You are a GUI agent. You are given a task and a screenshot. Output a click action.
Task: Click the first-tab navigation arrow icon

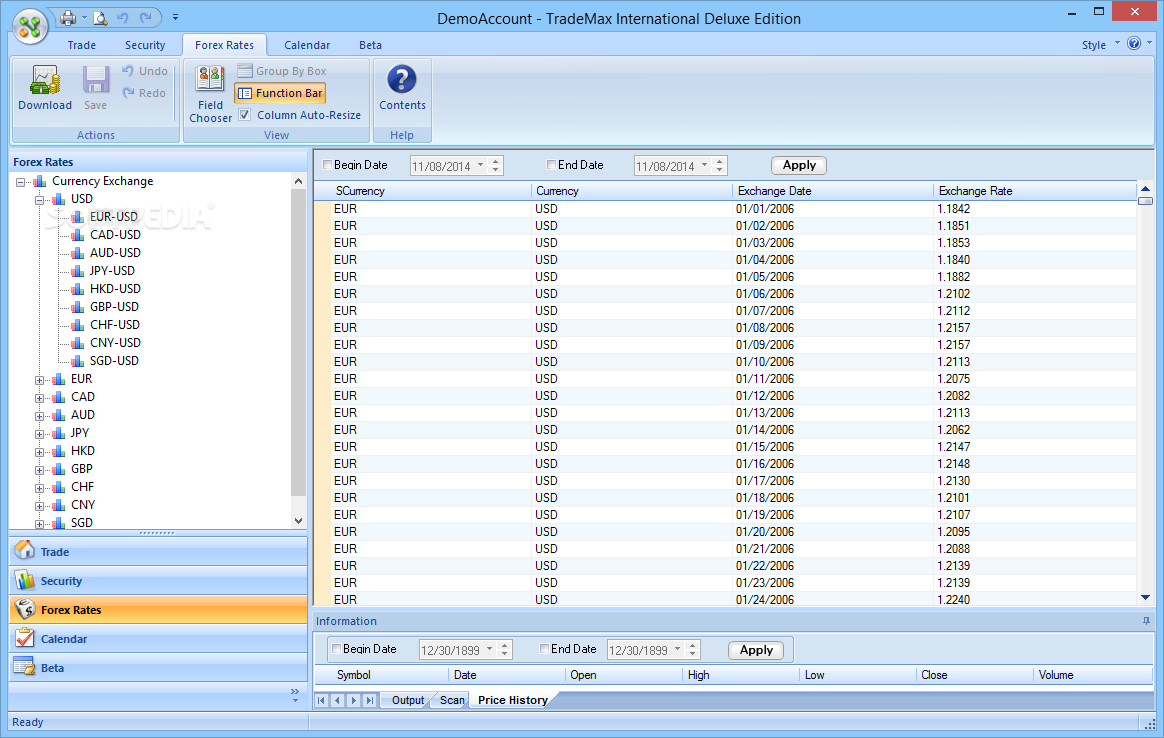[321, 700]
